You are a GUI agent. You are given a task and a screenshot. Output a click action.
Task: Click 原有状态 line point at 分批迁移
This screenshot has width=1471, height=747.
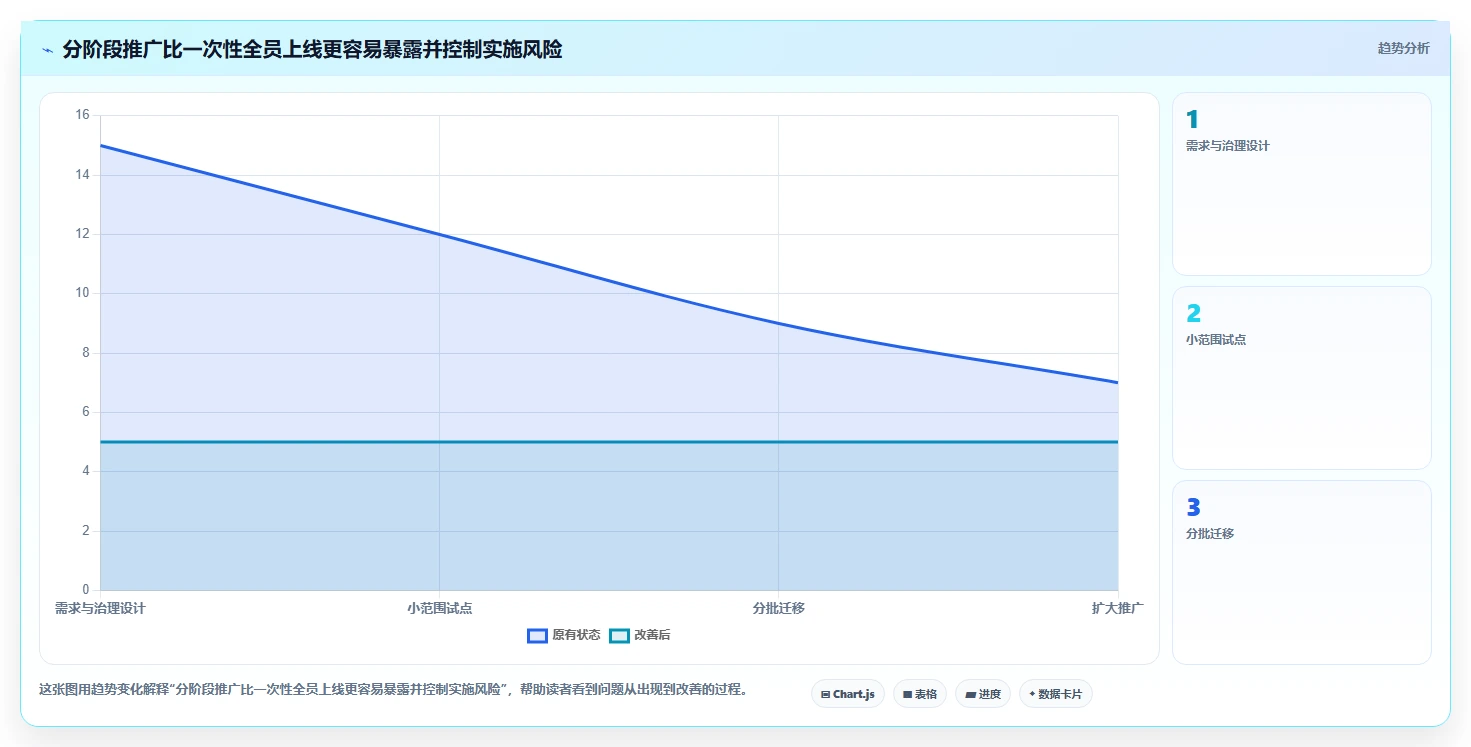(x=778, y=323)
